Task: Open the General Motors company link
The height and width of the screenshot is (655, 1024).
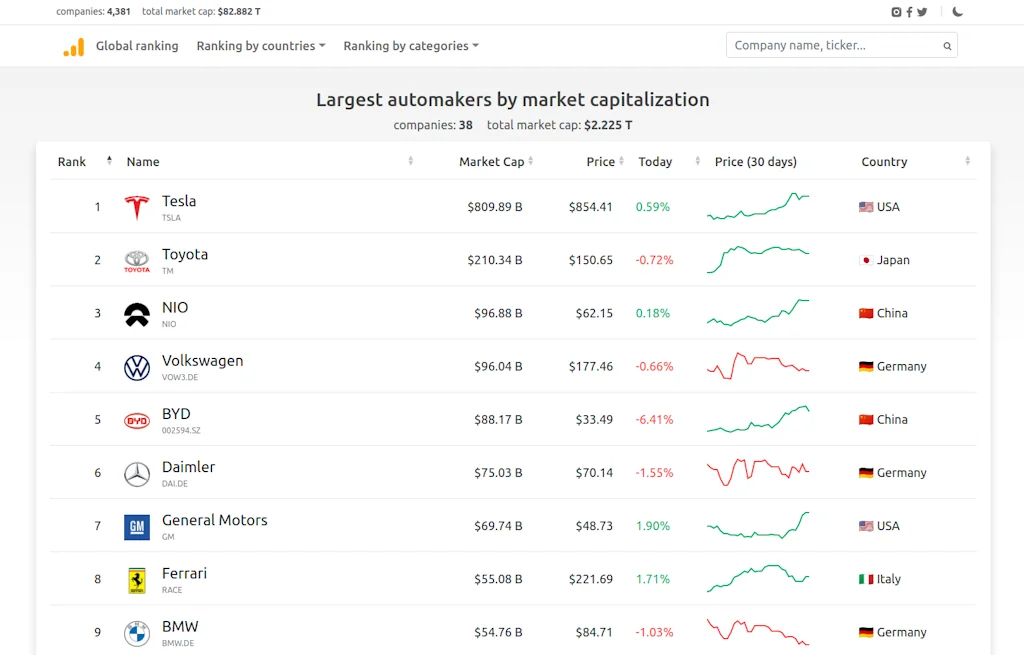Action: [x=214, y=520]
